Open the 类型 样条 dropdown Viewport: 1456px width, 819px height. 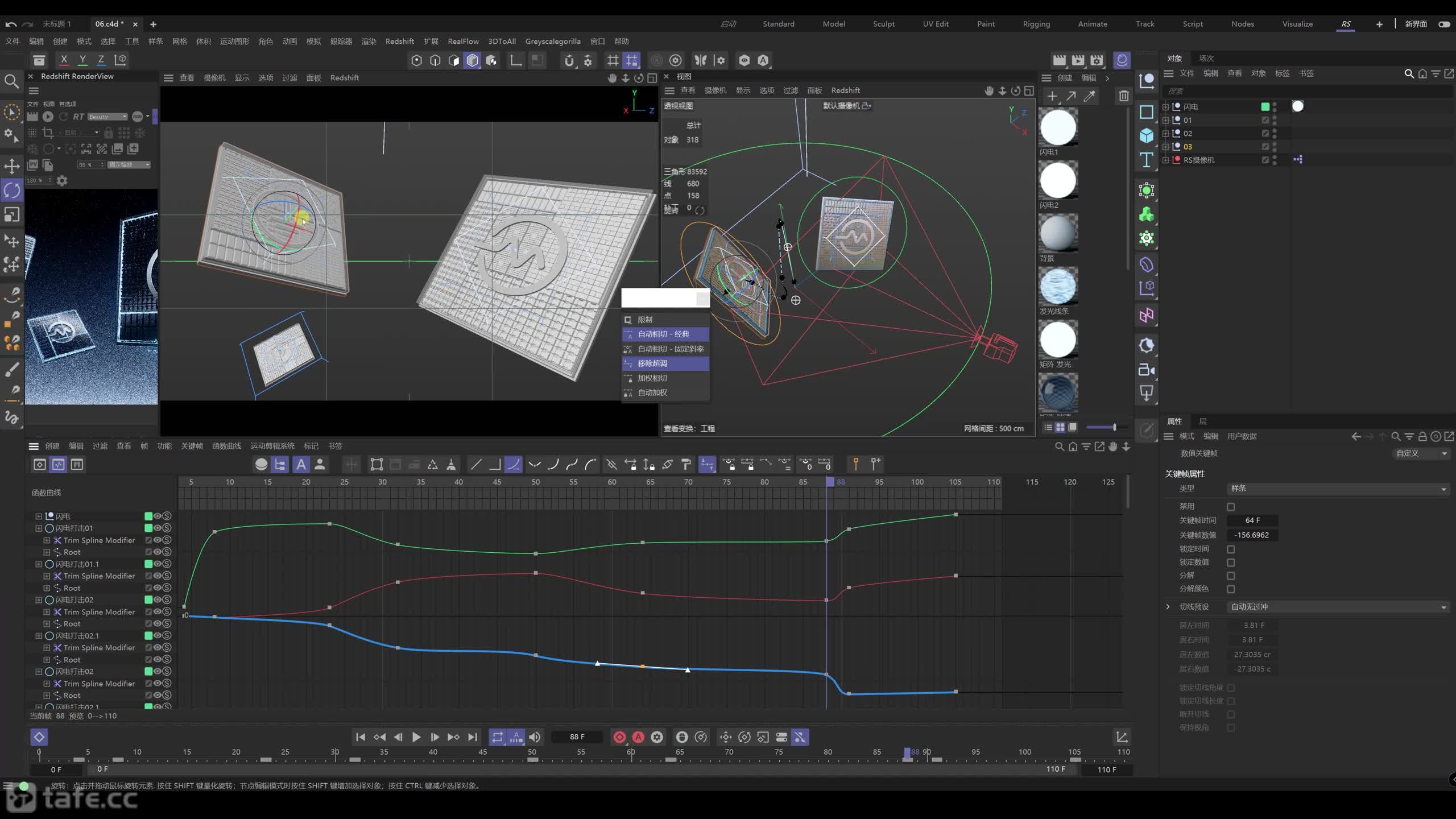click(1338, 489)
